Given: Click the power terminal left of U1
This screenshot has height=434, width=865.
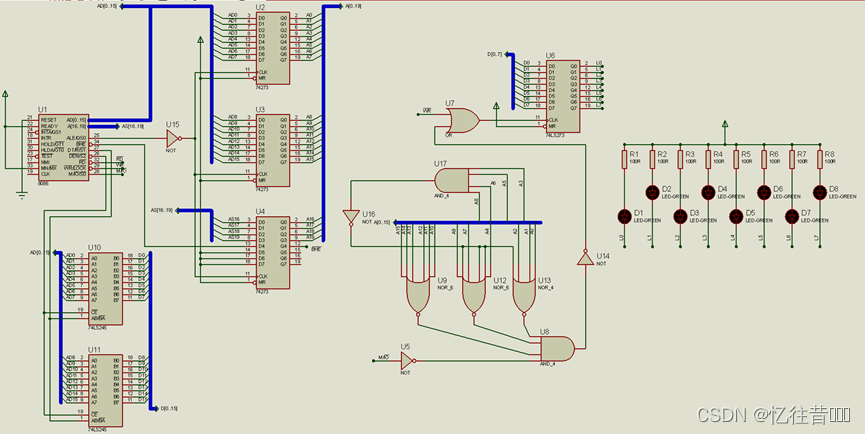Looking at the screenshot, I should click(6, 94).
